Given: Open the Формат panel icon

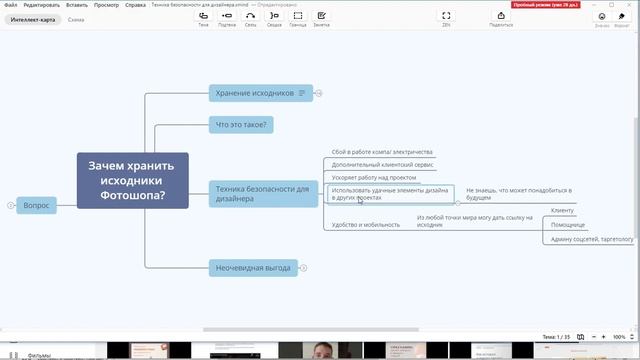Looking at the screenshot, I should pos(622,16).
